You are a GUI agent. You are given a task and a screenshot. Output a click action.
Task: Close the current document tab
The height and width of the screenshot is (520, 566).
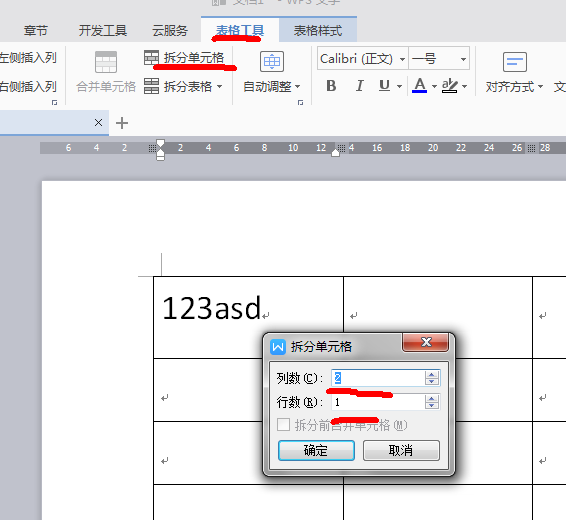click(98, 123)
